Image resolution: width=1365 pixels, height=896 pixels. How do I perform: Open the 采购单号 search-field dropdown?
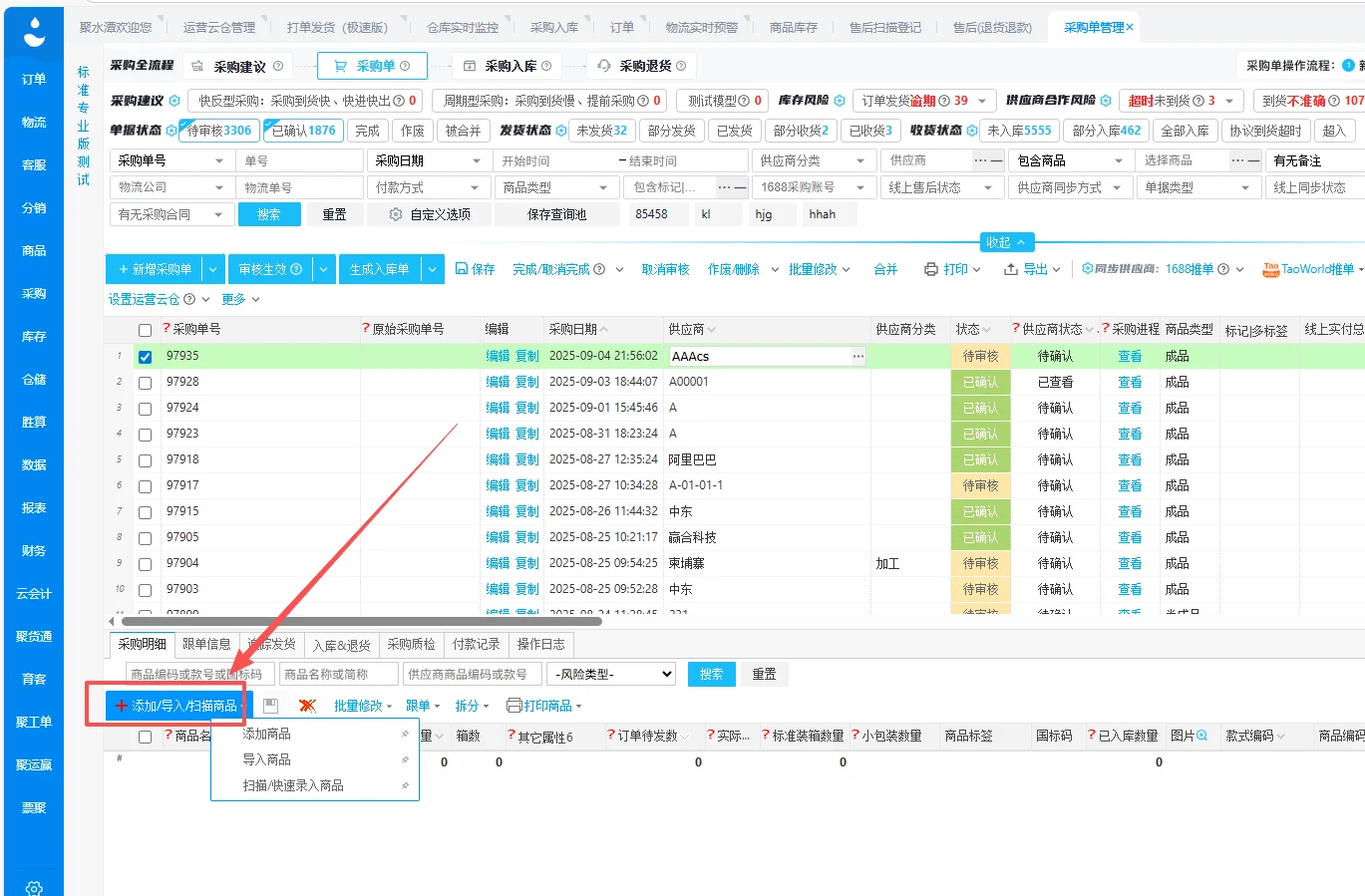[x=171, y=160]
